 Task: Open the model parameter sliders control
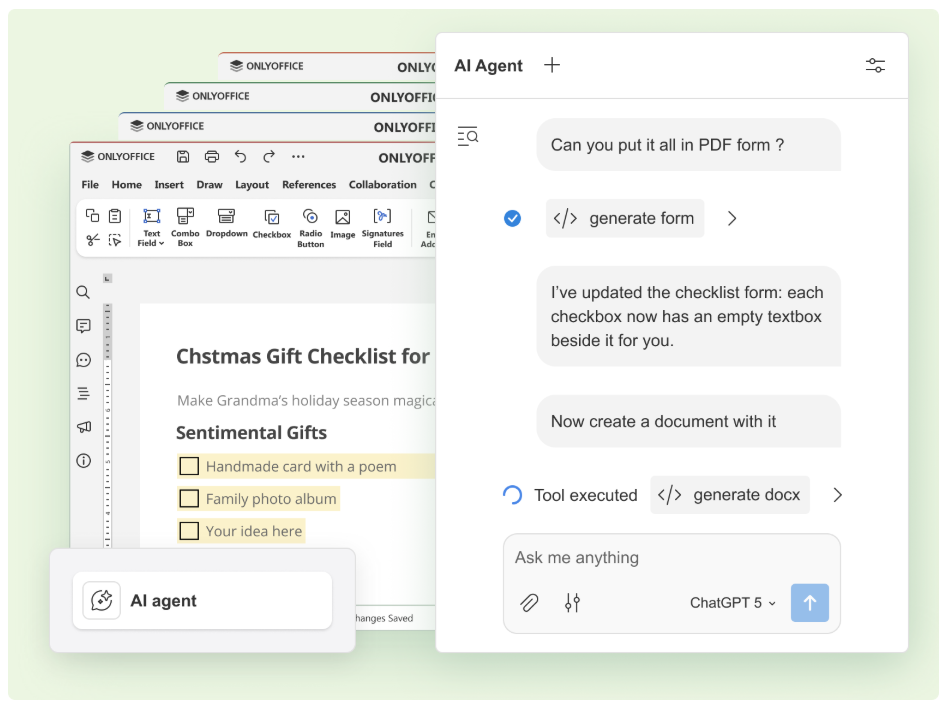[573, 603]
